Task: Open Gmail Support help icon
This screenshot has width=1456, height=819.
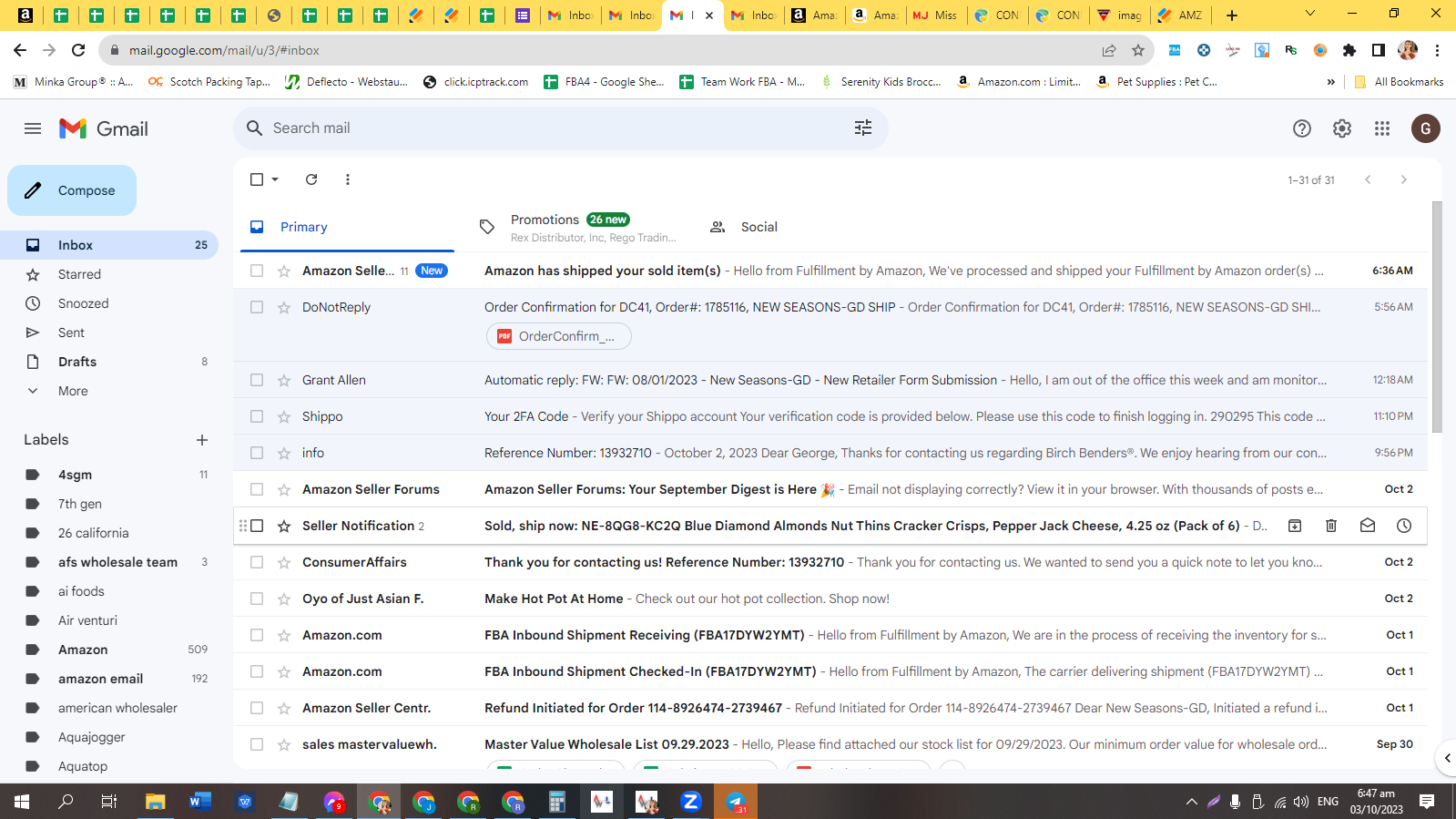Action: click(x=1302, y=128)
